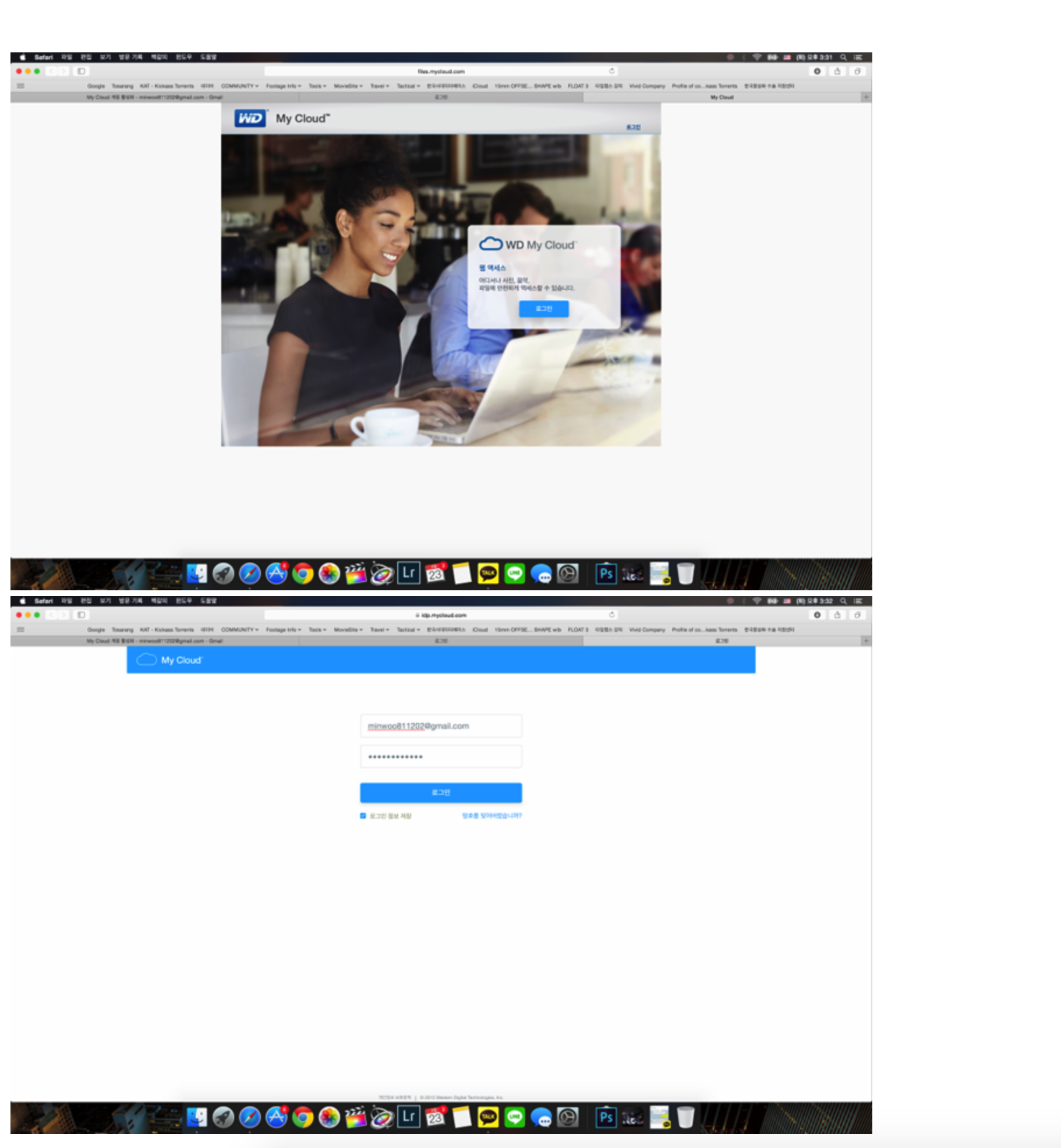Open Motion in the dock under the WD photo page

coord(382,573)
